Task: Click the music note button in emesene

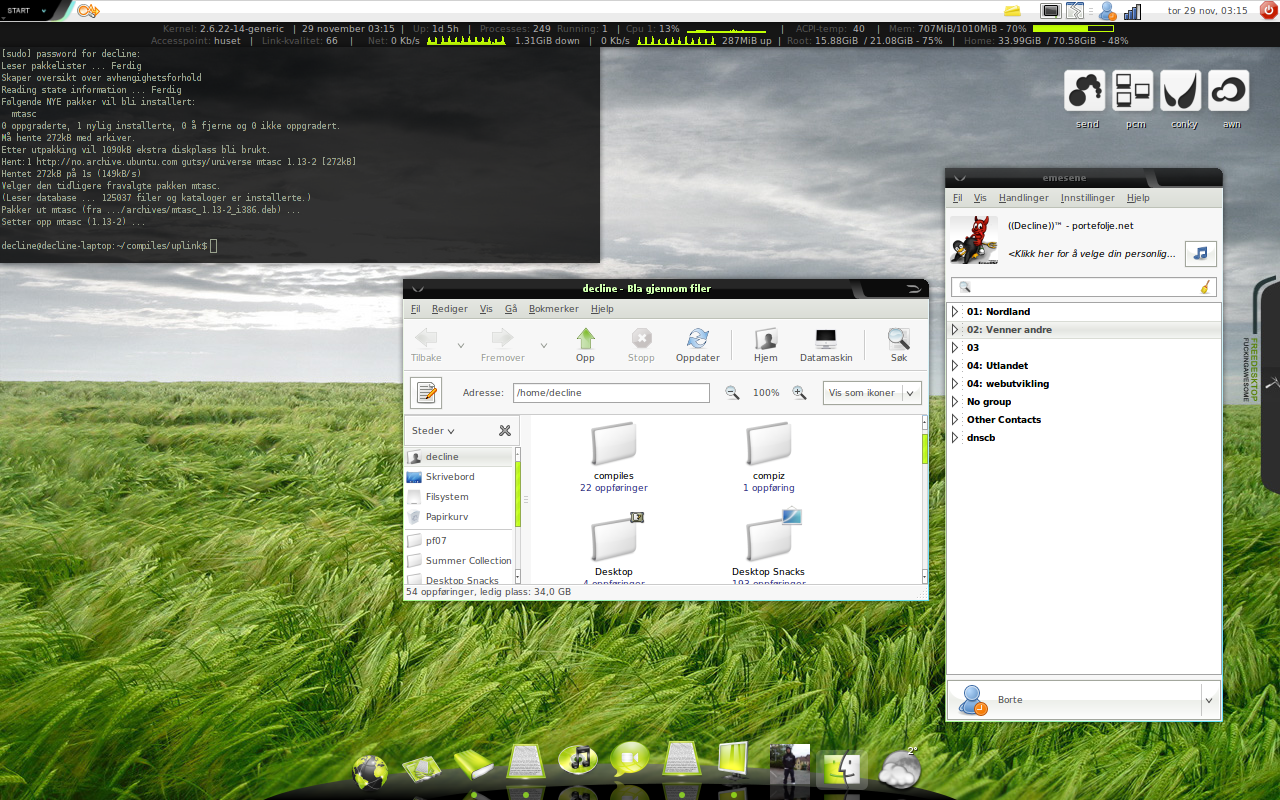Action: (x=1201, y=254)
